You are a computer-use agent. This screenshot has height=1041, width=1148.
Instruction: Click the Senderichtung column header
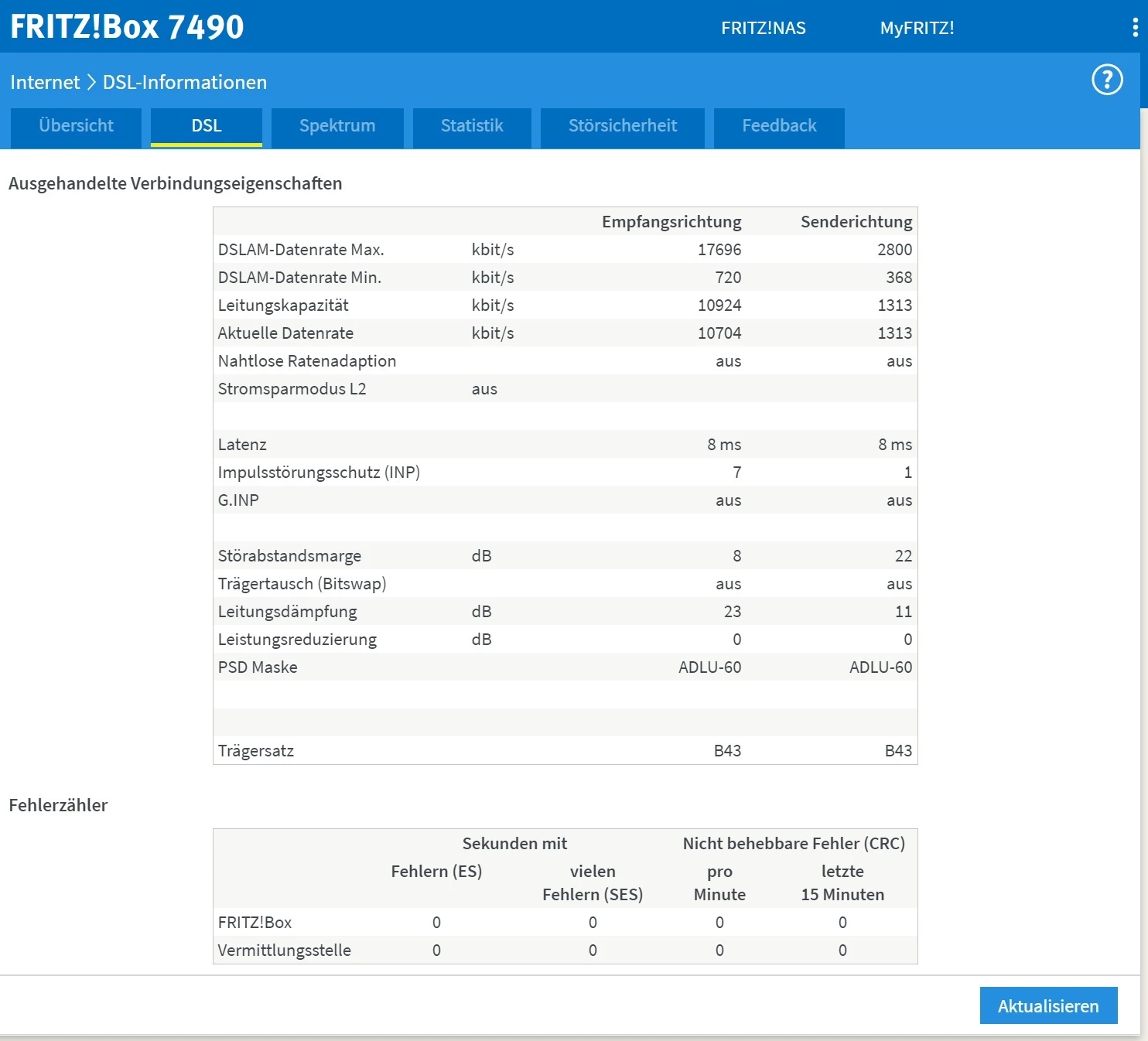pyautogui.click(x=856, y=222)
